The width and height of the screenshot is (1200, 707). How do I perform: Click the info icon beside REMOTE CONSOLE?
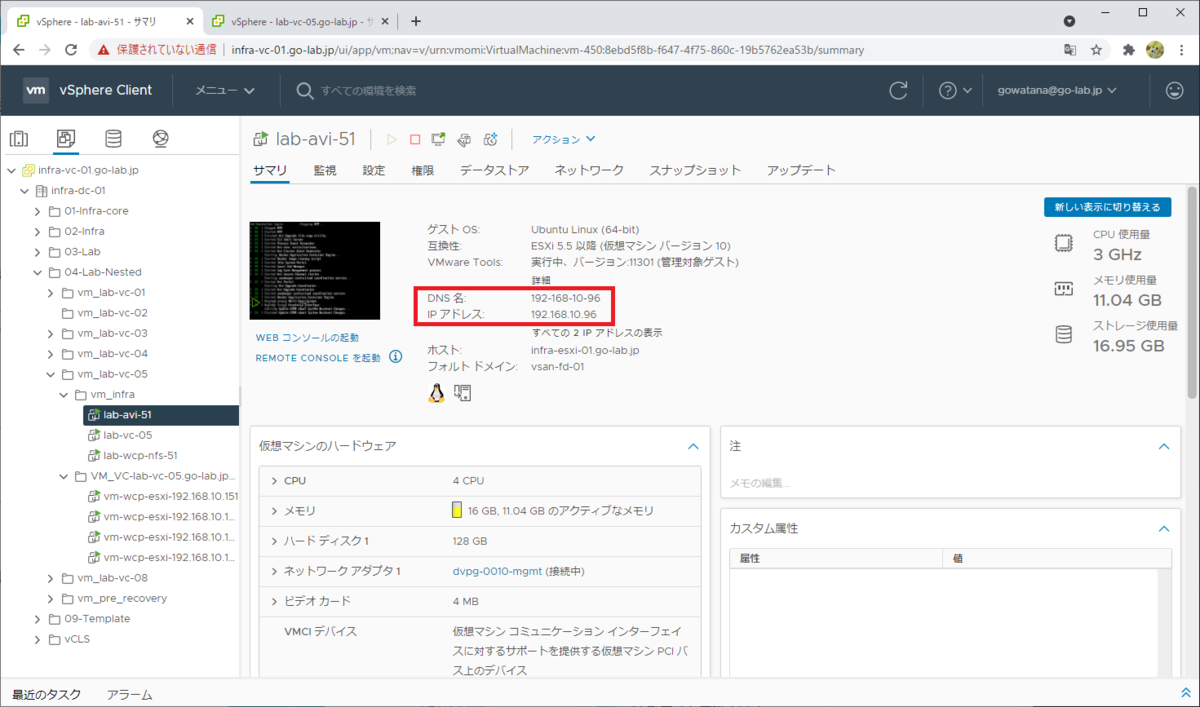pyautogui.click(x=396, y=356)
